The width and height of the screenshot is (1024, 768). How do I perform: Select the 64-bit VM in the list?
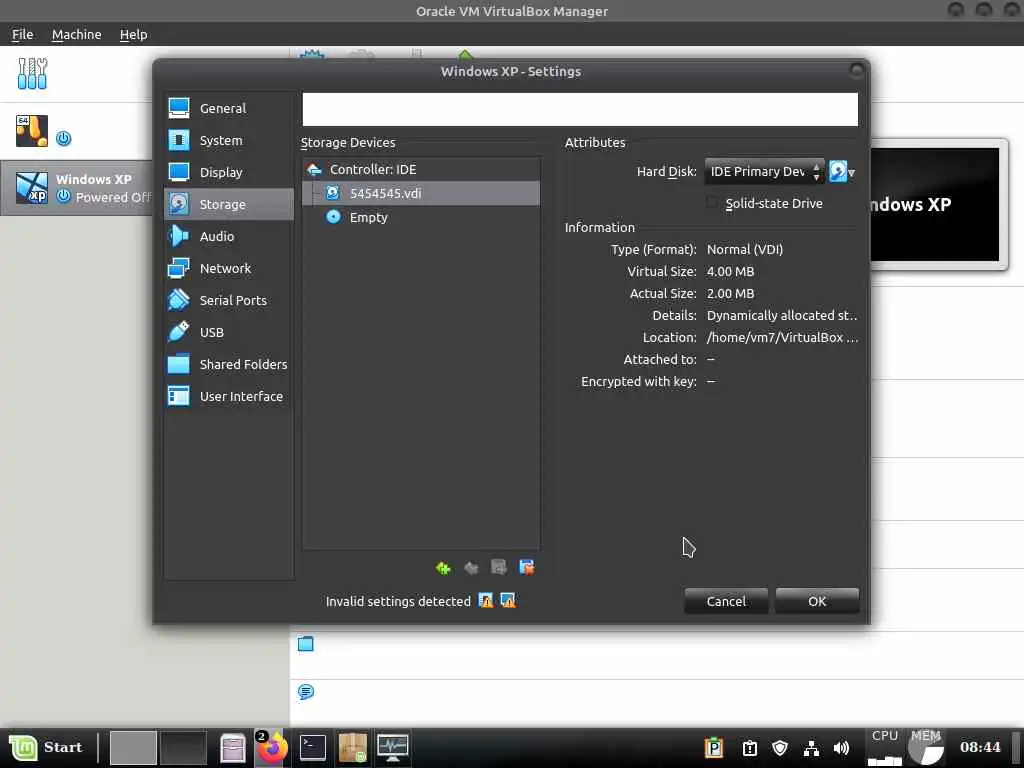click(x=76, y=131)
